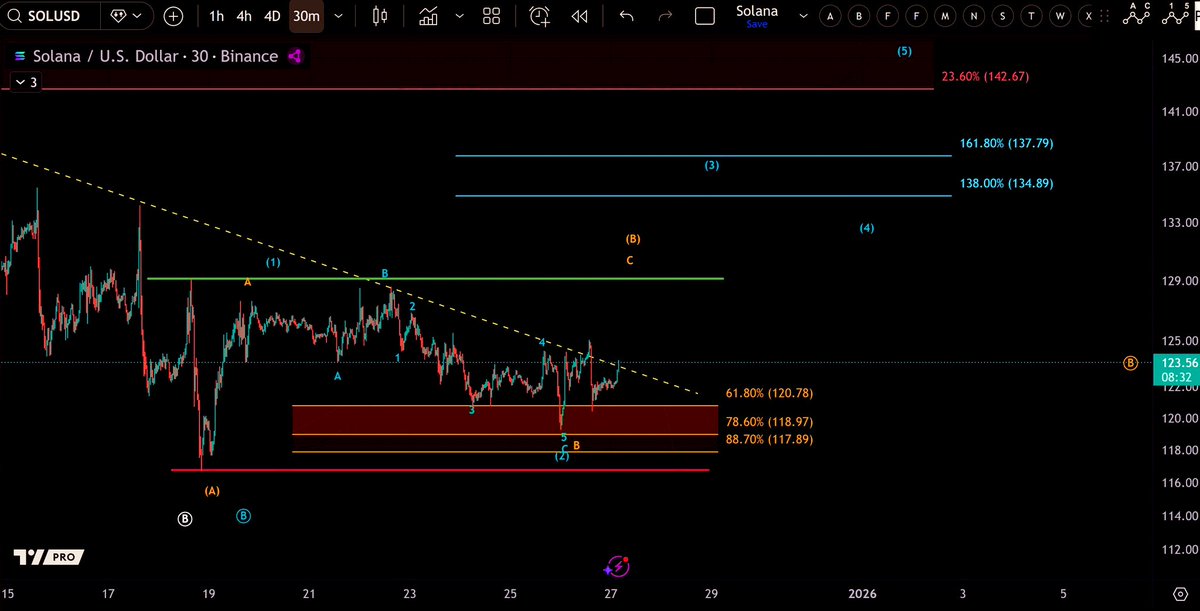Open the Indicators icon
The image size is (1200, 611).
pyautogui.click(x=429, y=16)
